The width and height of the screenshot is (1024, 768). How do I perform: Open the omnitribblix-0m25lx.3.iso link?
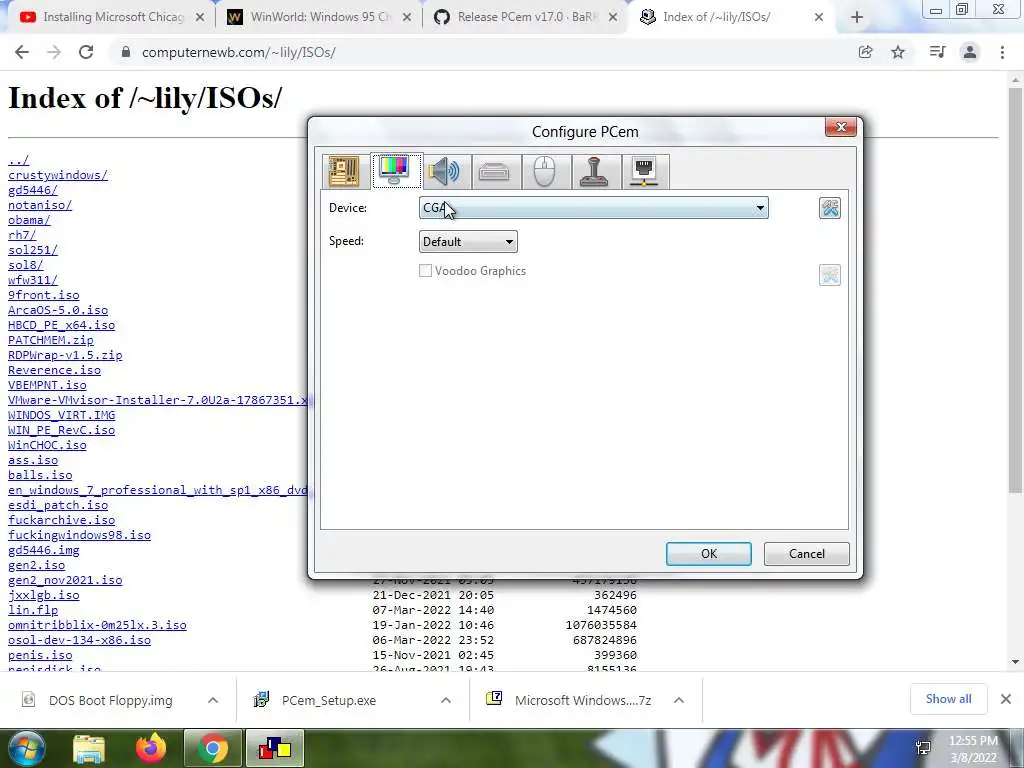click(97, 625)
